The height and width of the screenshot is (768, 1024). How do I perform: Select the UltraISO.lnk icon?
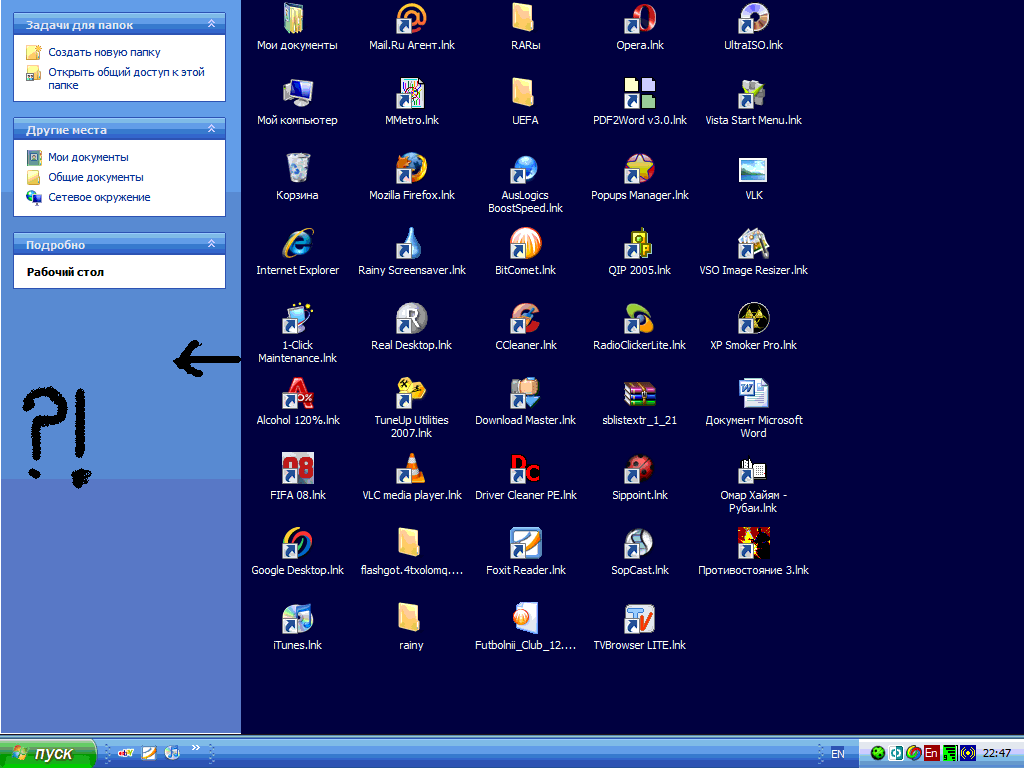click(753, 19)
